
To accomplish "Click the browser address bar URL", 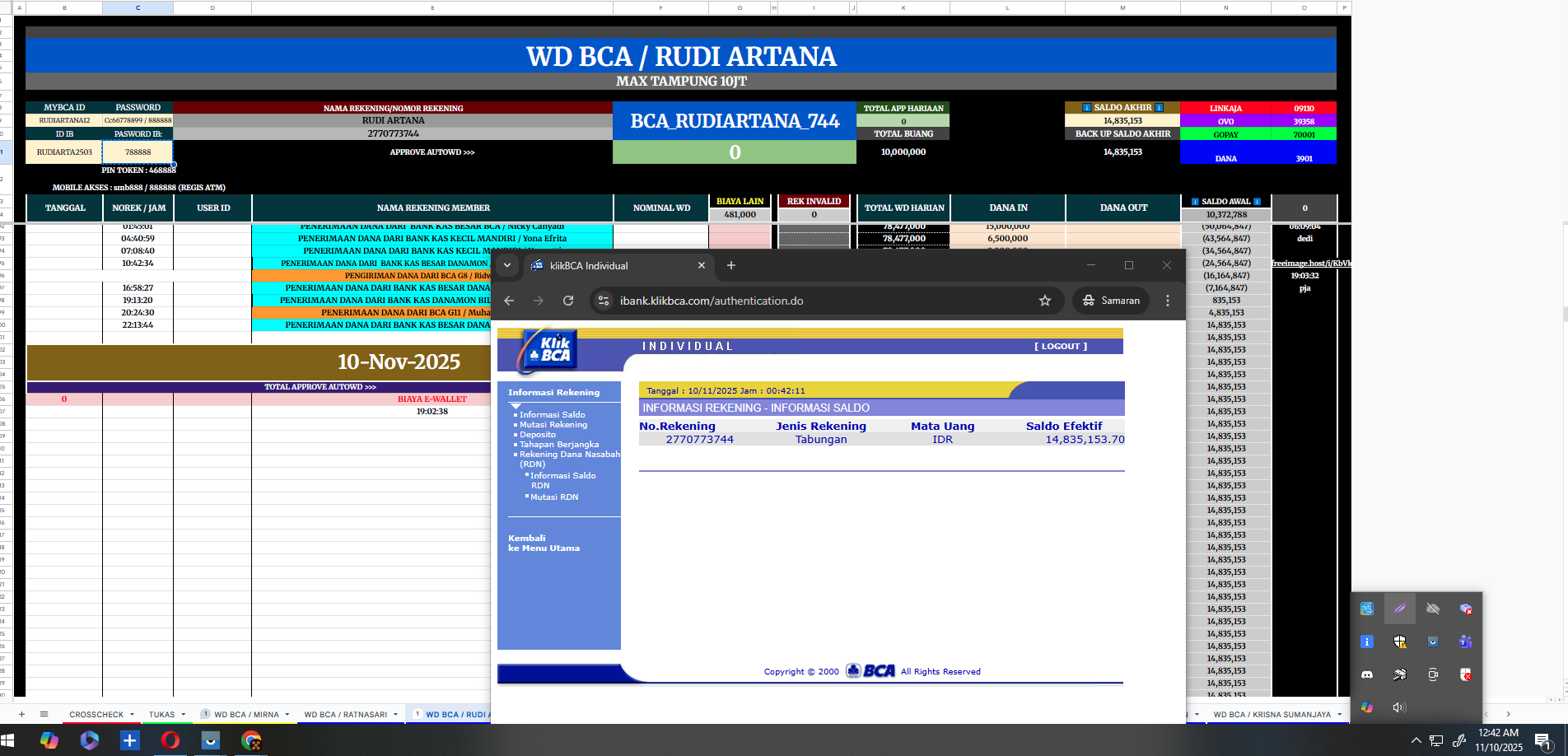I will click(x=712, y=301).
